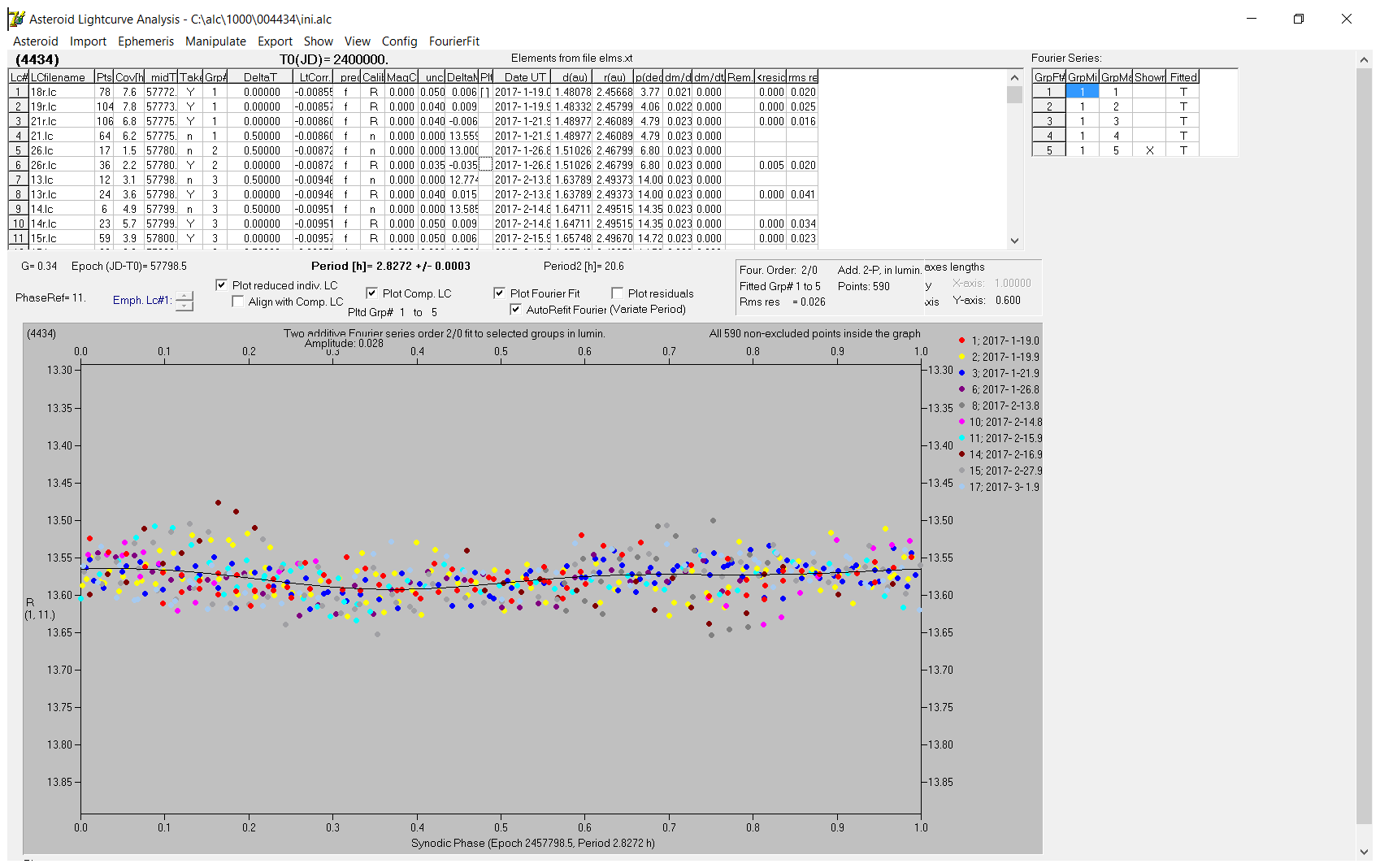Click legend entry '11; 2017-2-15.9'
The image size is (1380, 868).
[x=1005, y=438]
